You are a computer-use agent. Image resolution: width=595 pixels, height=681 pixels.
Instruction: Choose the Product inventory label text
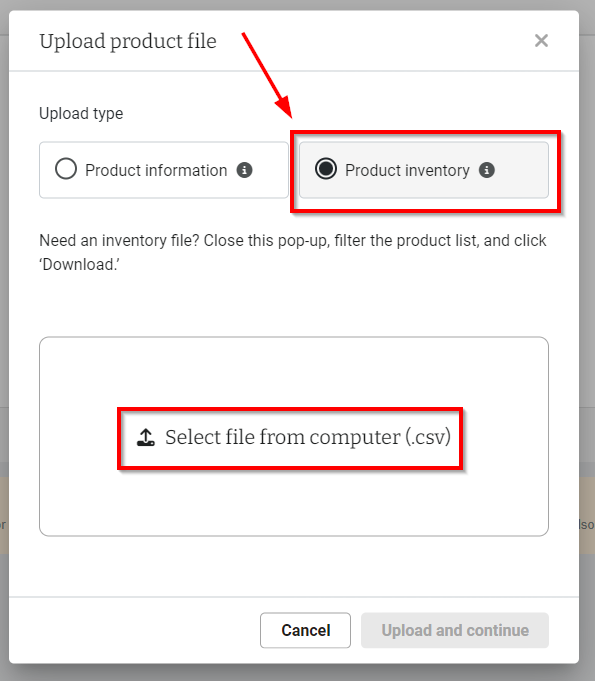point(407,170)
